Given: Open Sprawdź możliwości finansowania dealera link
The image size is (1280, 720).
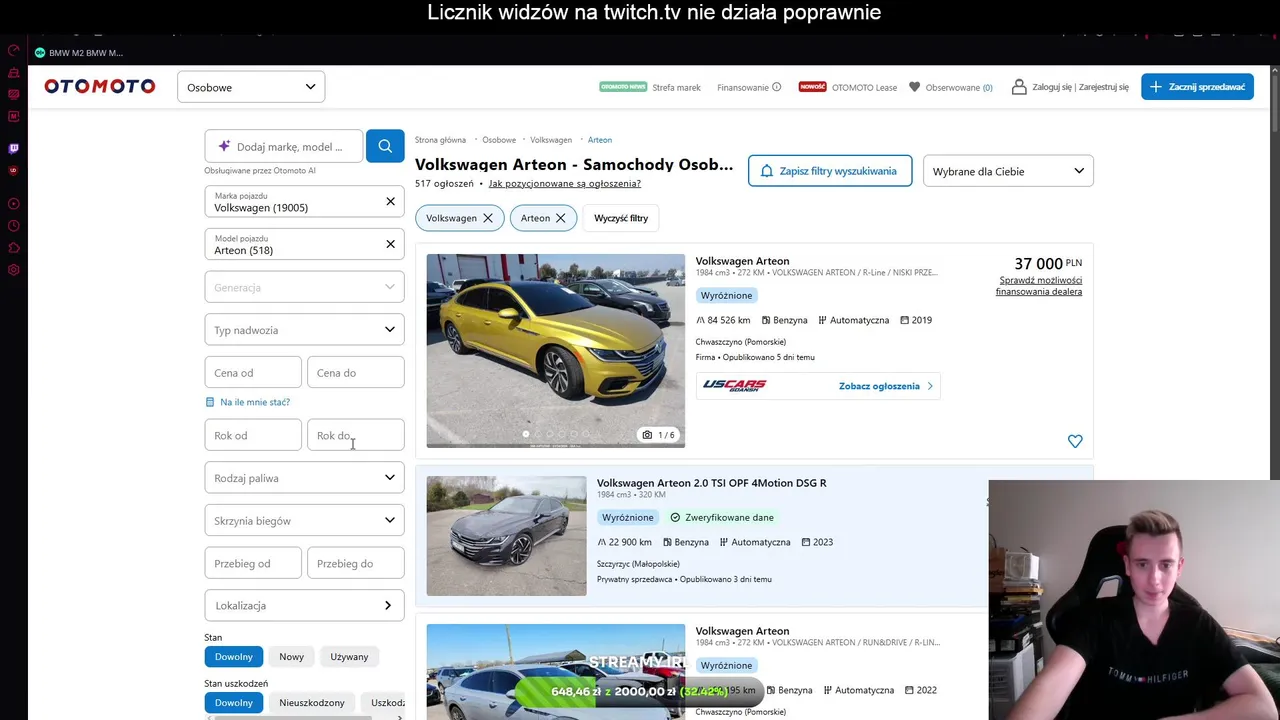Looking at the screenshot, I should [x=1039, y=286].
